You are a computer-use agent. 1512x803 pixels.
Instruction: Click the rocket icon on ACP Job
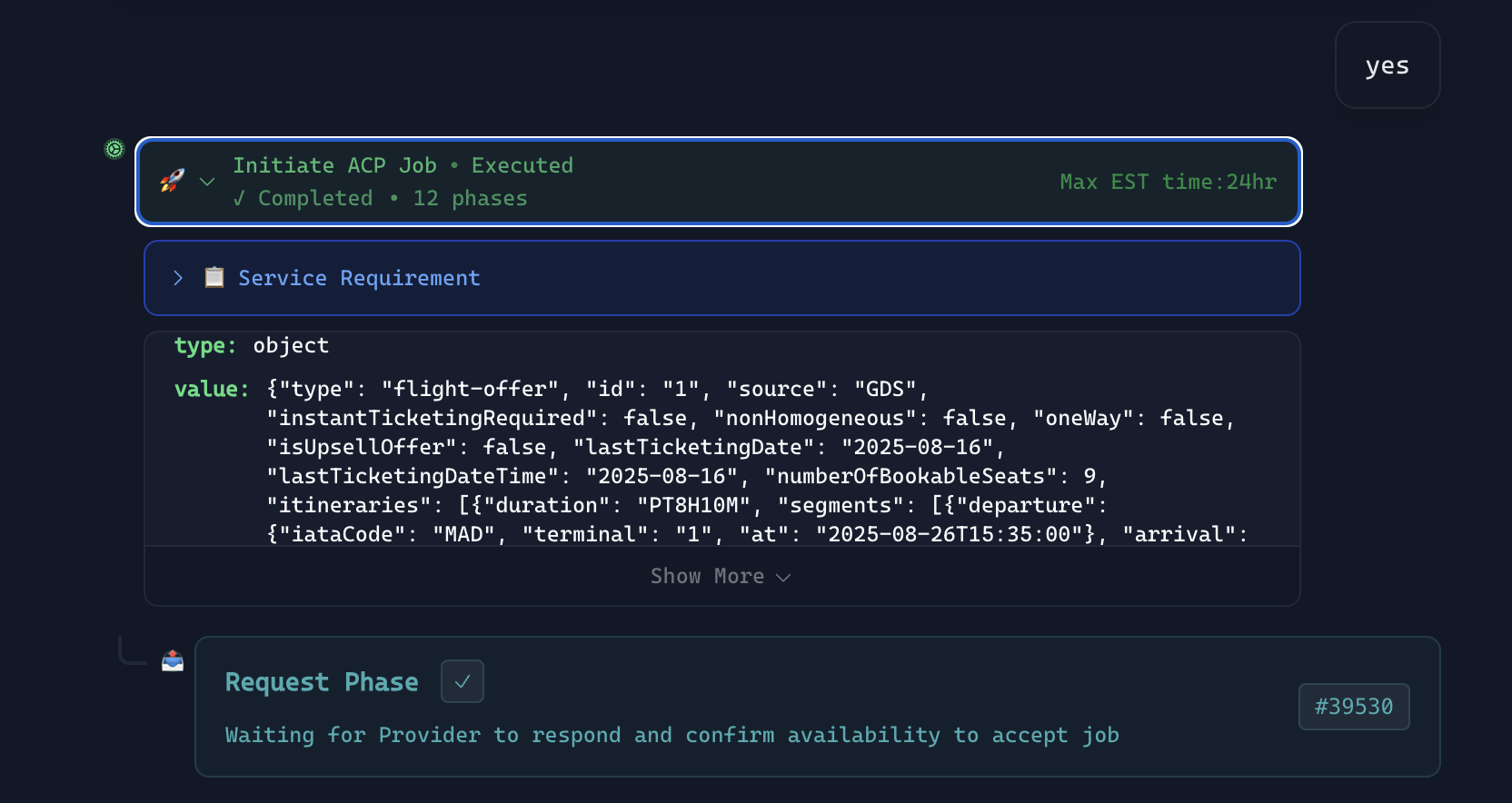(172, 181)
